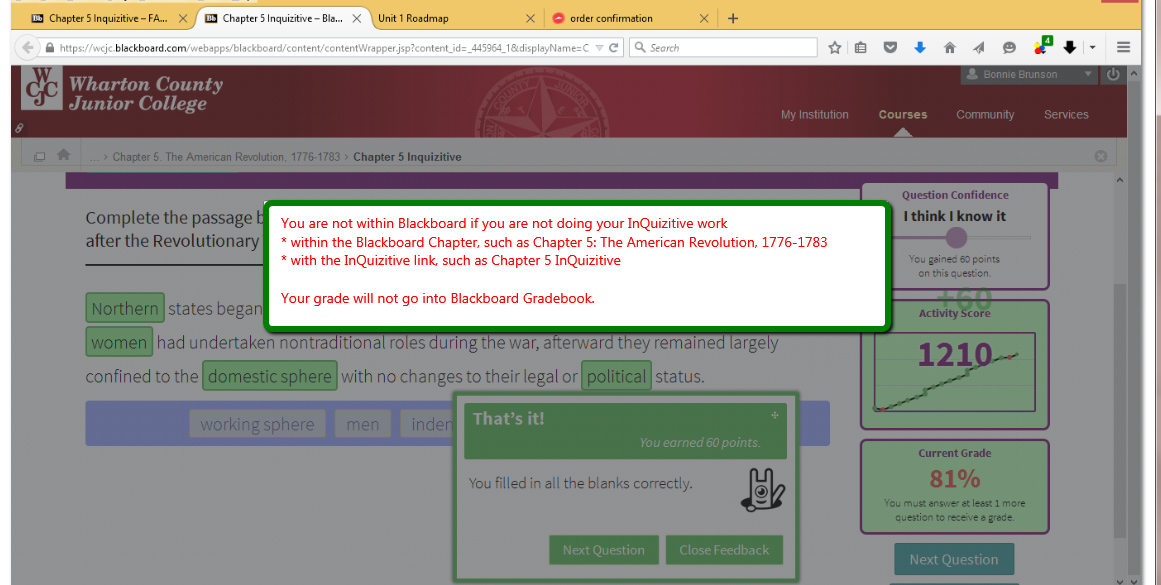1161x585 pixels.
Task: Close the order confirmation tab
Action: [x=703, y=19]
